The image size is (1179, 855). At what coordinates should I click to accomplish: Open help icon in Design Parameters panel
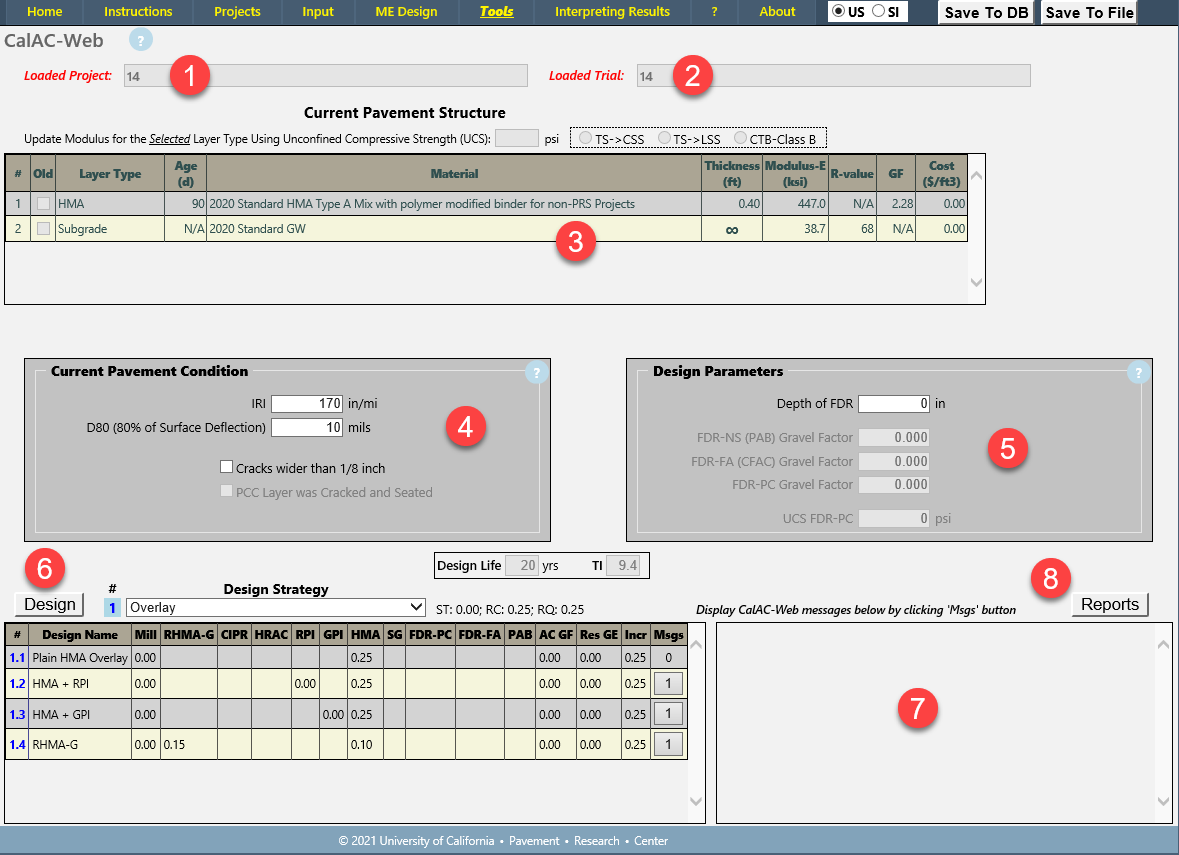click(1138, 373)
